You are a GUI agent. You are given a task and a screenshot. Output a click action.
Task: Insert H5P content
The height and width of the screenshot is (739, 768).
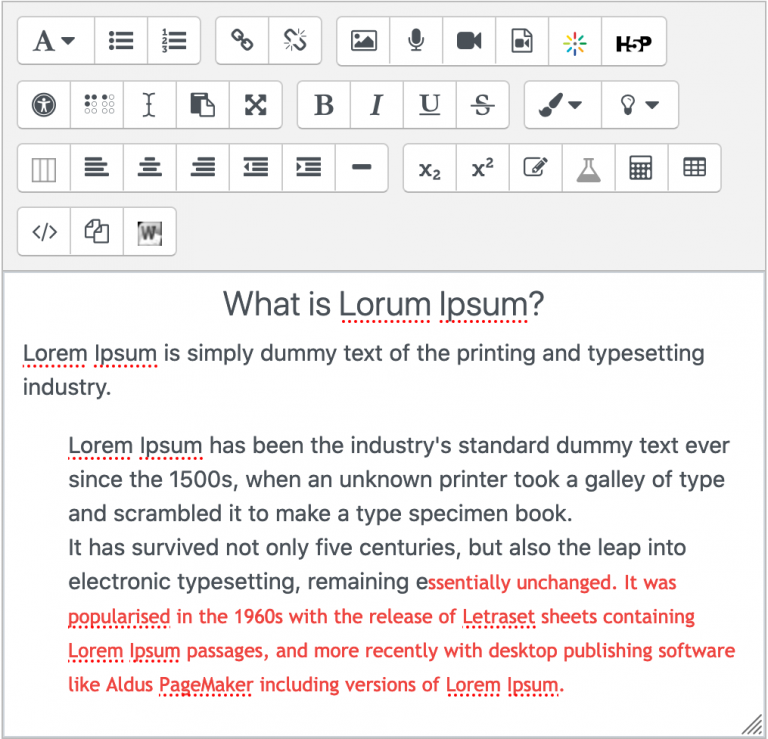[x=634, y=41]
